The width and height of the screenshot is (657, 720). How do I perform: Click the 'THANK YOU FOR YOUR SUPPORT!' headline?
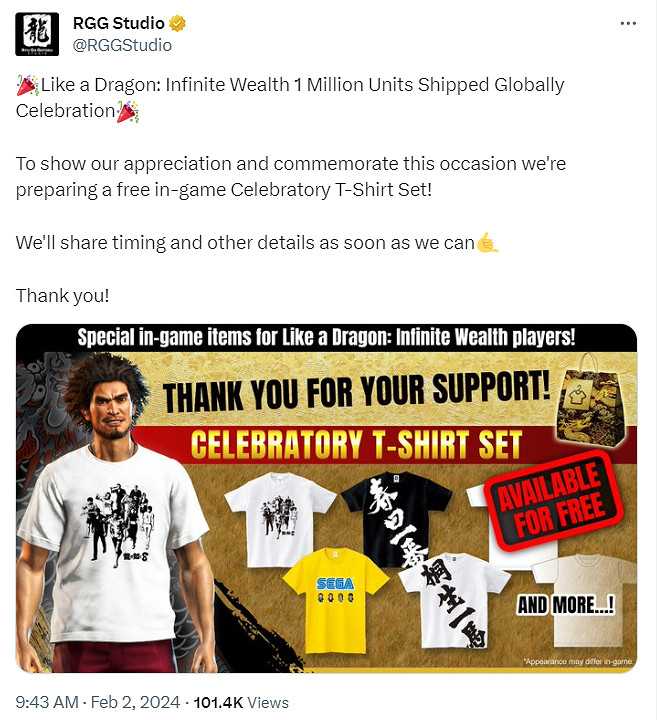[356, 392]
